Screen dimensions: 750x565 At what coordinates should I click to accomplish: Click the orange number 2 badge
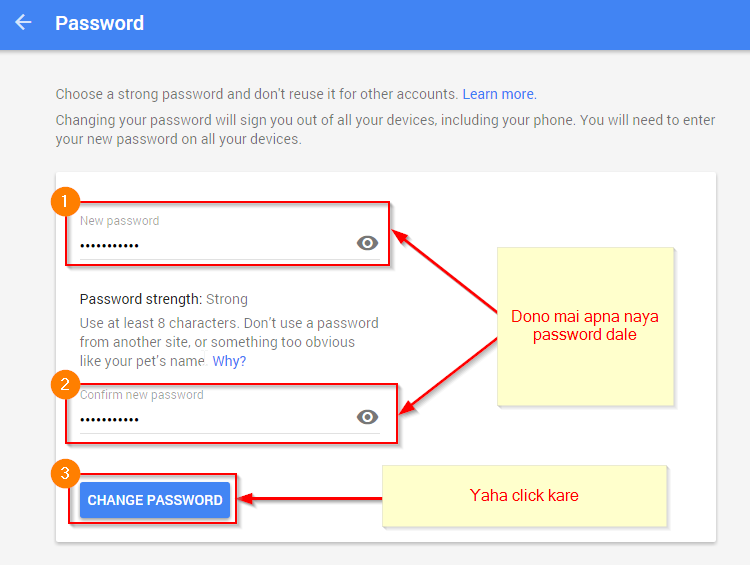[65, 384]
